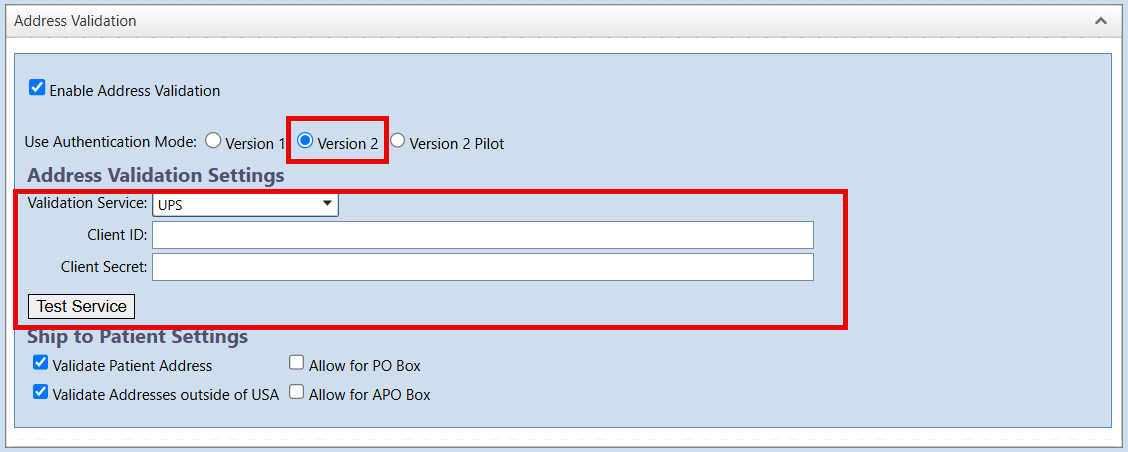The image size is (1128, 452).
Task: Select the Version 2 radio button
Action: tap(305, 140)
